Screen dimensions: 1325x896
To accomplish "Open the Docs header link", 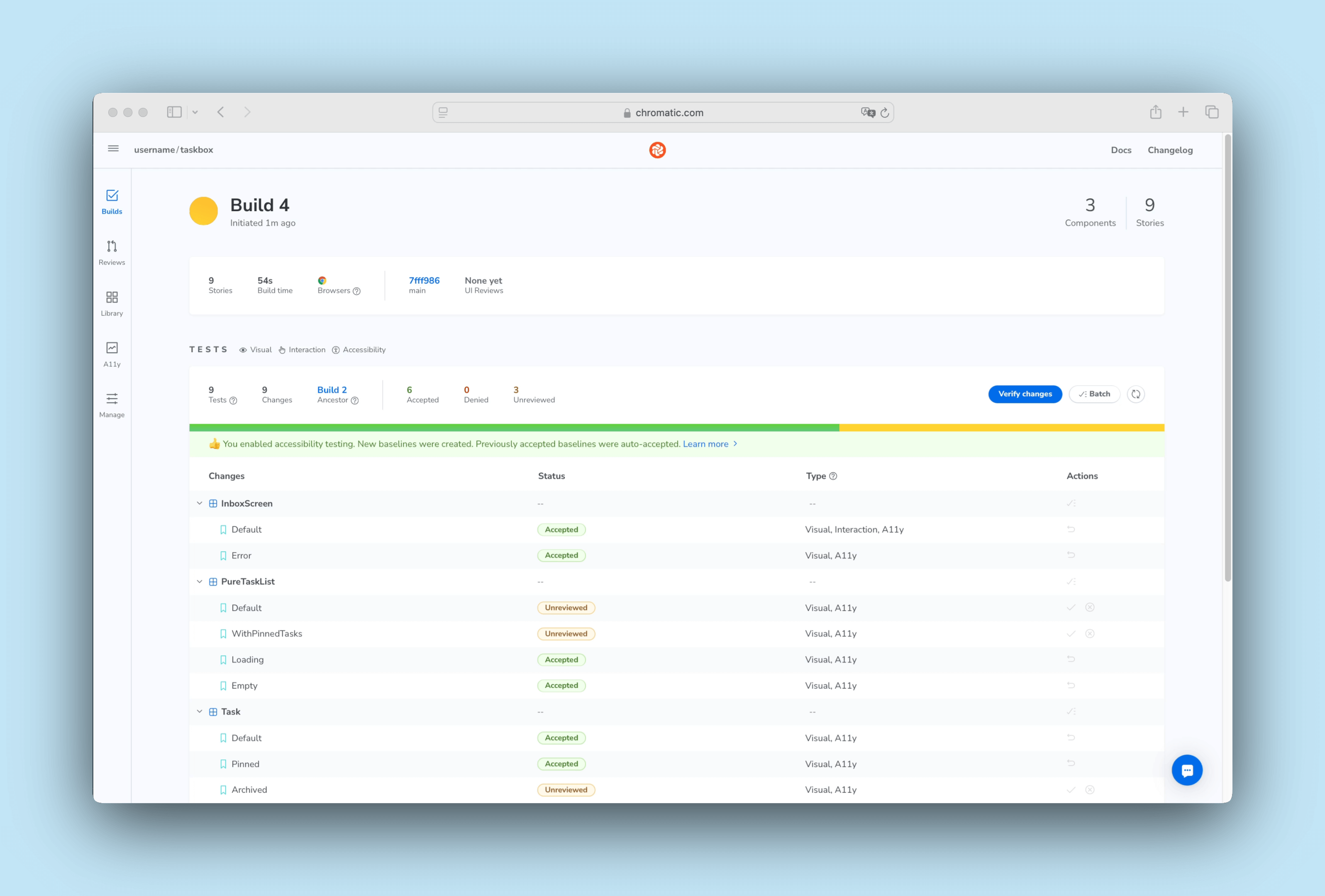I will pyautogui.click(x=1120, y=150).
